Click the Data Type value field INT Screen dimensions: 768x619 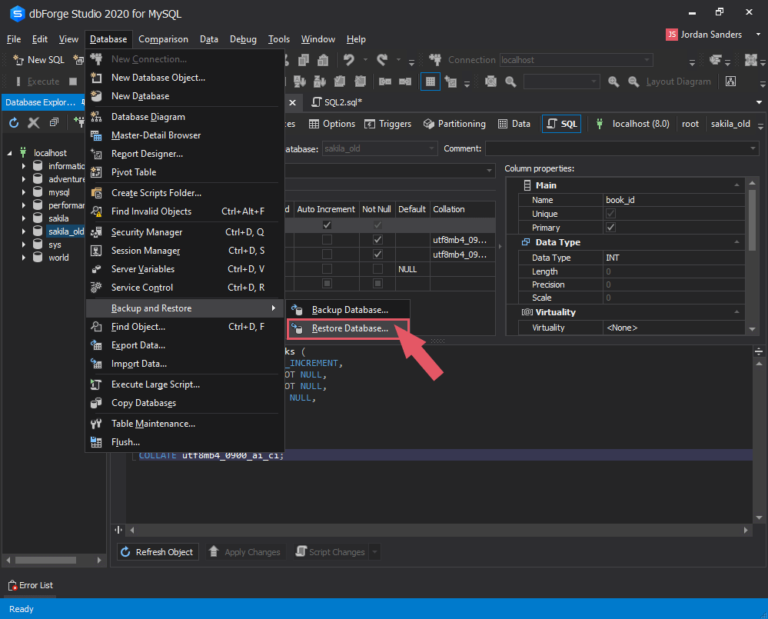coord(673,258)
